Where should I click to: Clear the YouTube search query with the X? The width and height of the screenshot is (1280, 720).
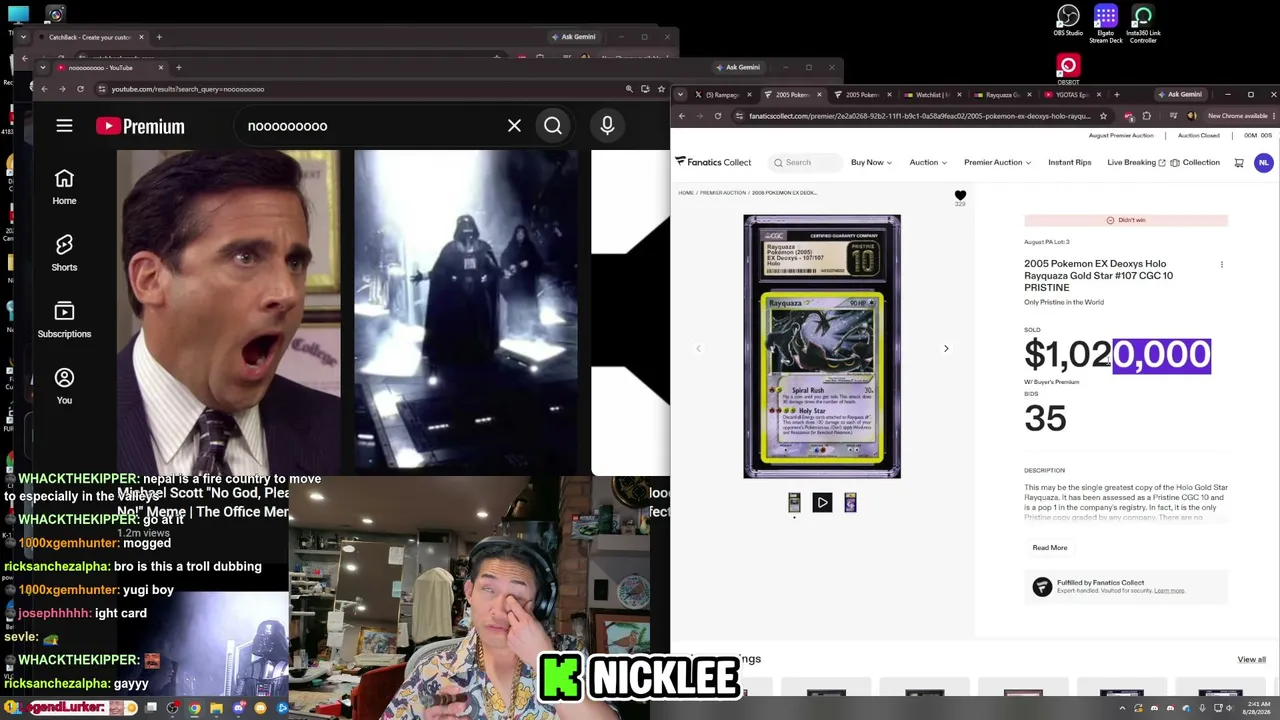click(x=514, y=126)
